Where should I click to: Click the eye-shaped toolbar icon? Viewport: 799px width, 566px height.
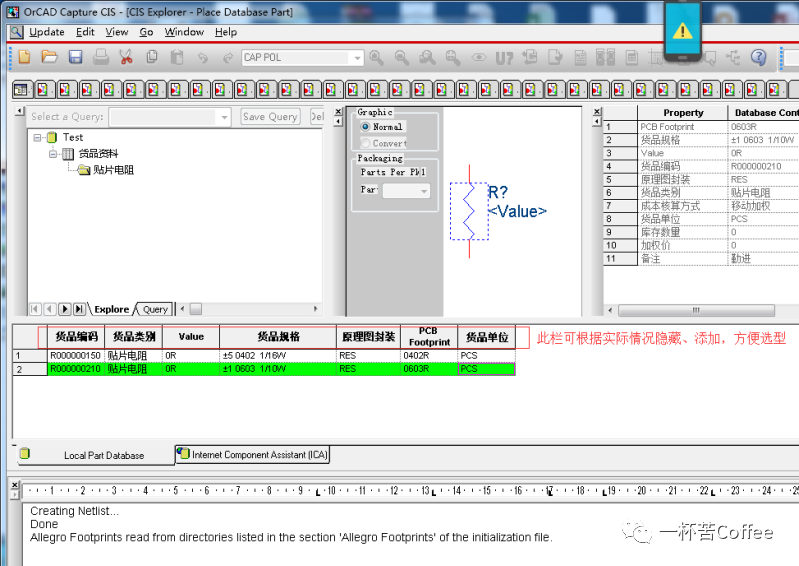pos(478,58)
